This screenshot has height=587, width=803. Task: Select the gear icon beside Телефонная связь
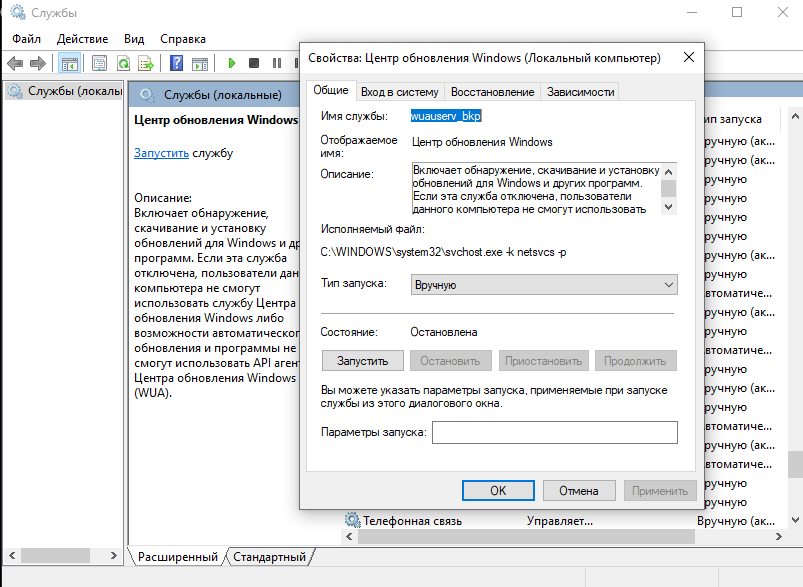(352, 520)
